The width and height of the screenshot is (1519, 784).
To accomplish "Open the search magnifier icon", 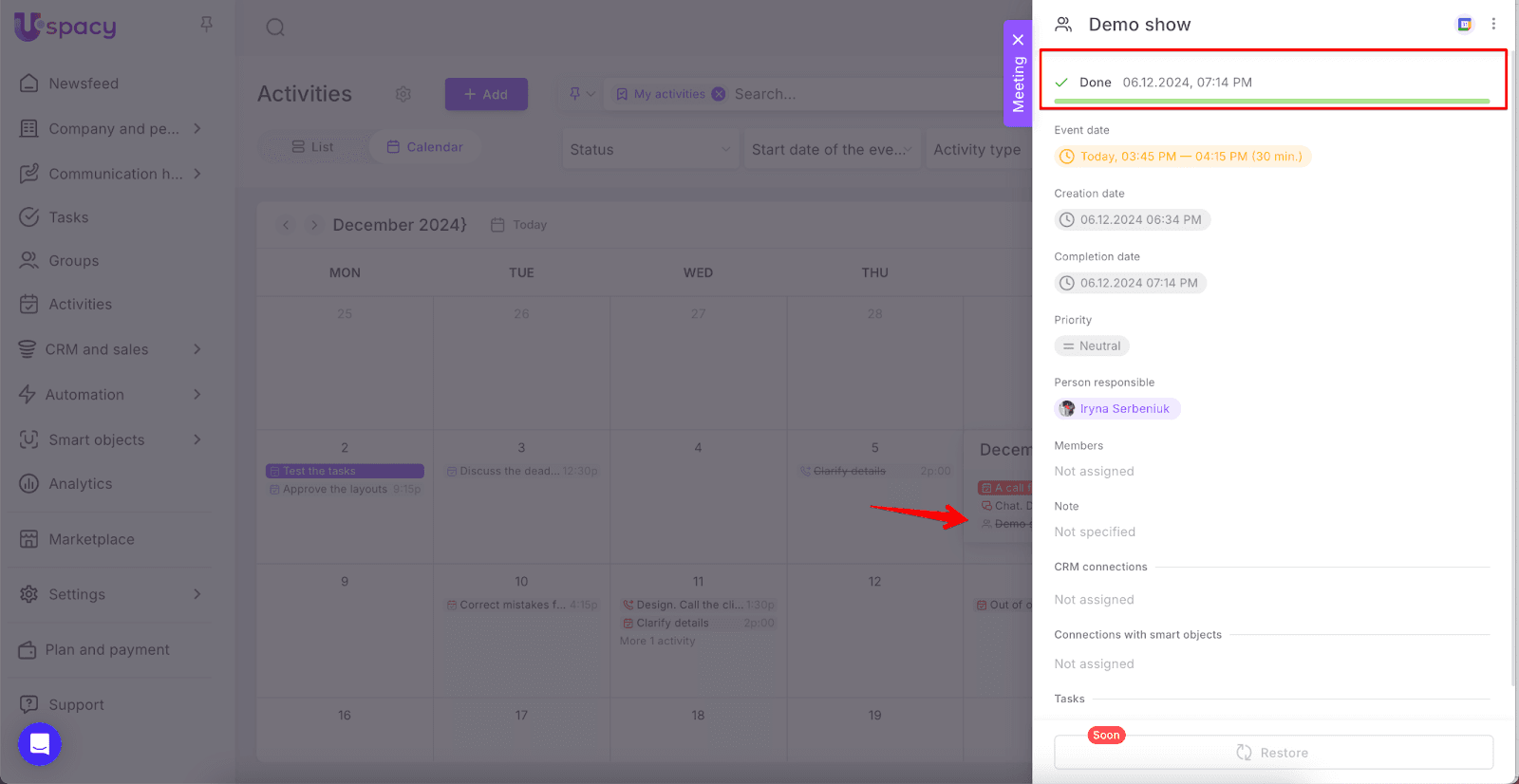I will click(x=275, y=28).
